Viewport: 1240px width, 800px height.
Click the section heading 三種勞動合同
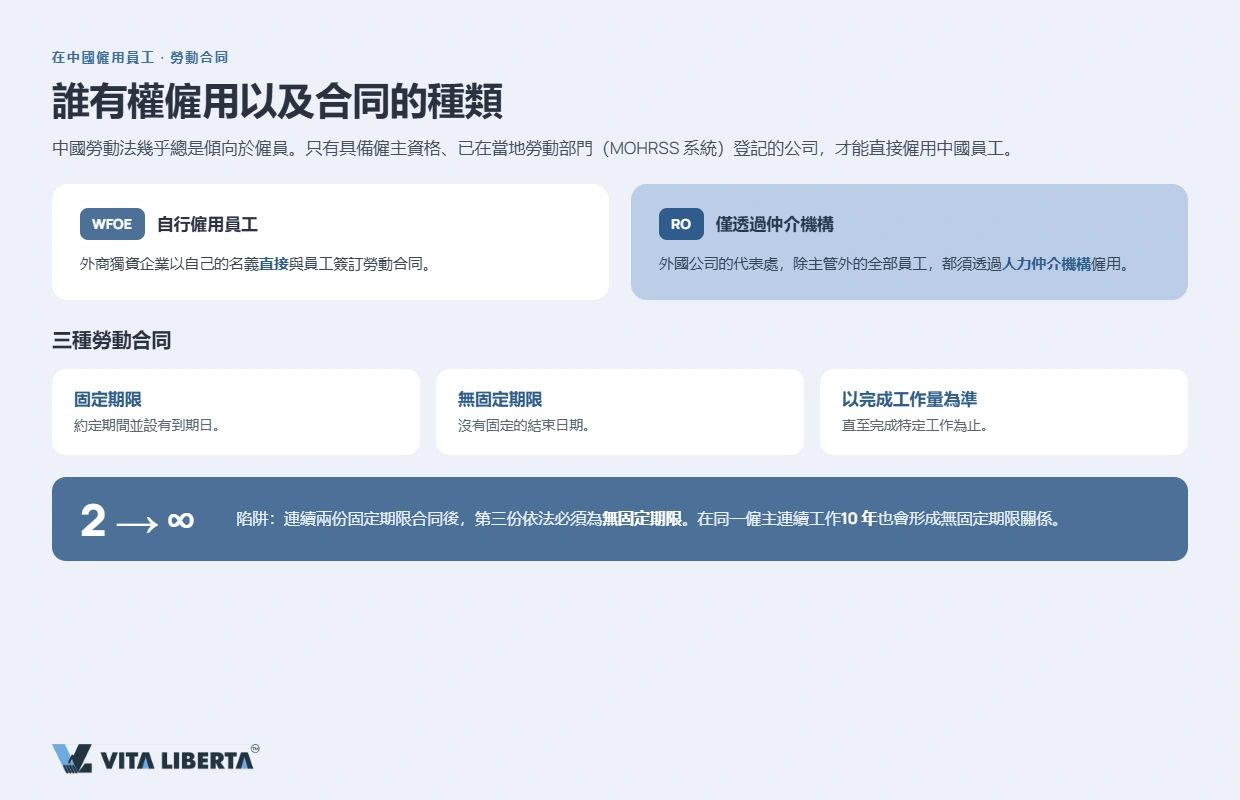click(x=111, y=340)
